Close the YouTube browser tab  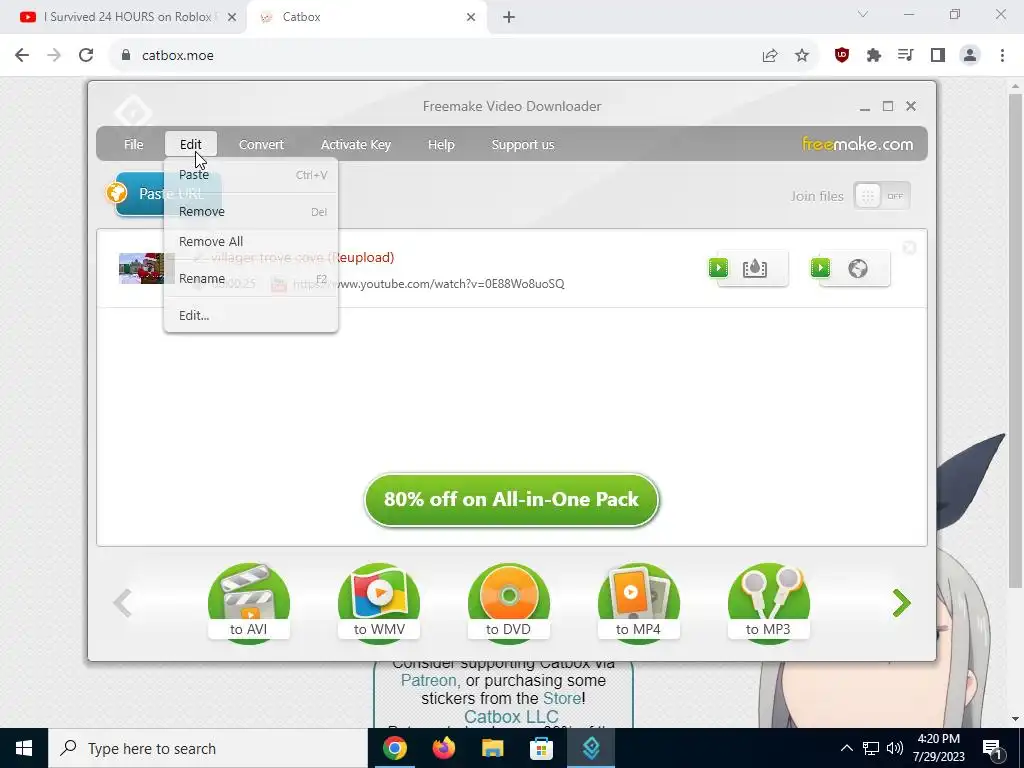click(232, 17)
